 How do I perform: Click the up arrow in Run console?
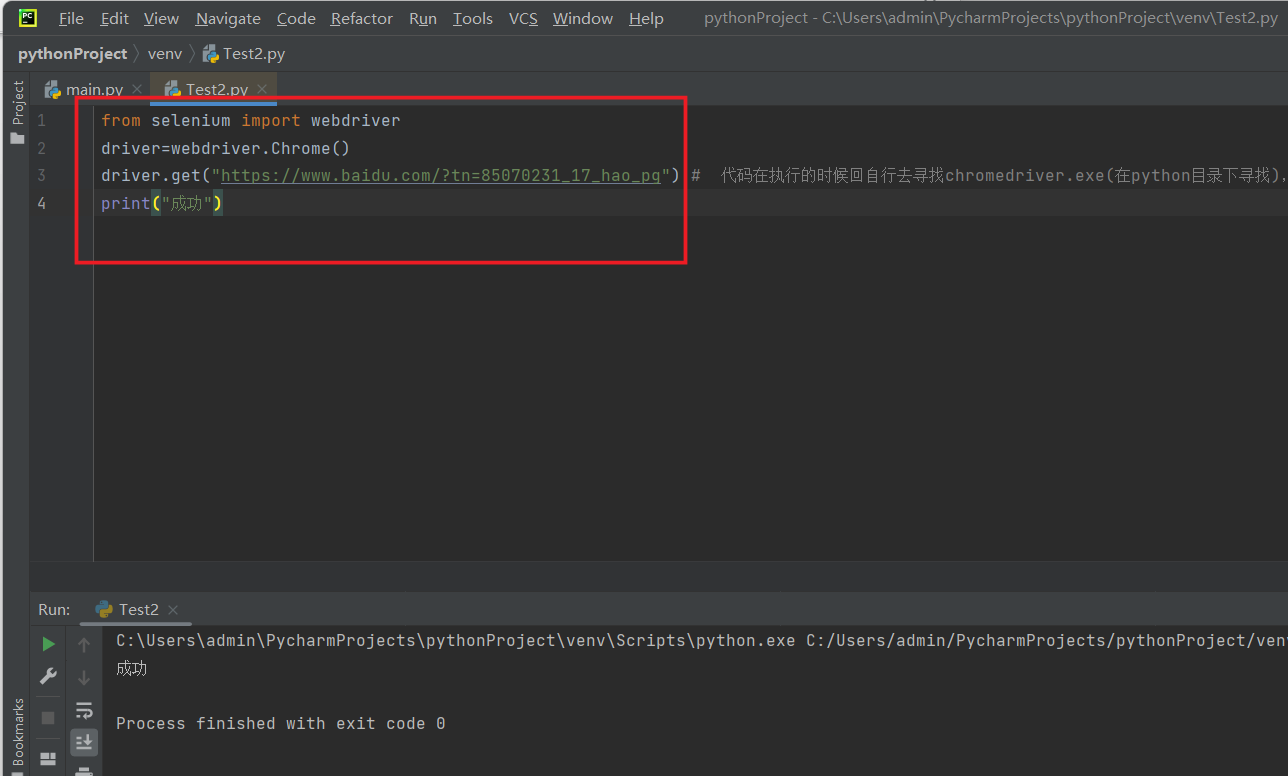(x=84, y=645)
